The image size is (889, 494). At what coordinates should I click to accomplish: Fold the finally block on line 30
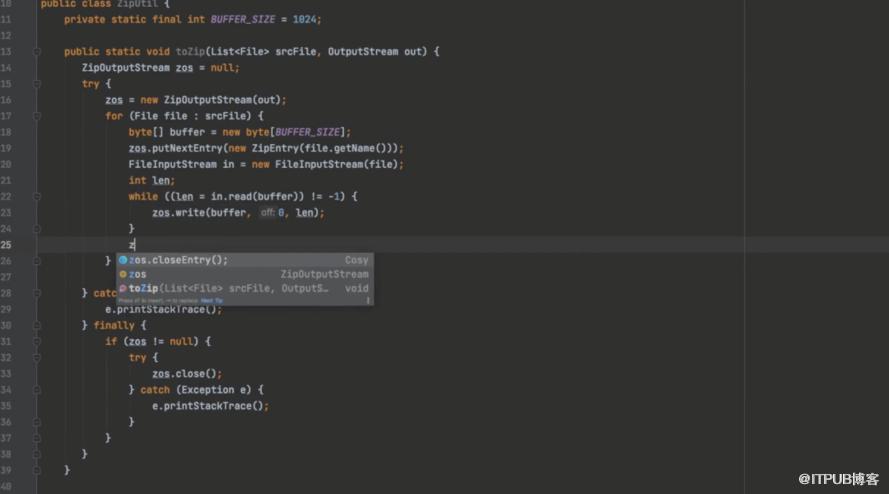click(x=37, y=325)
